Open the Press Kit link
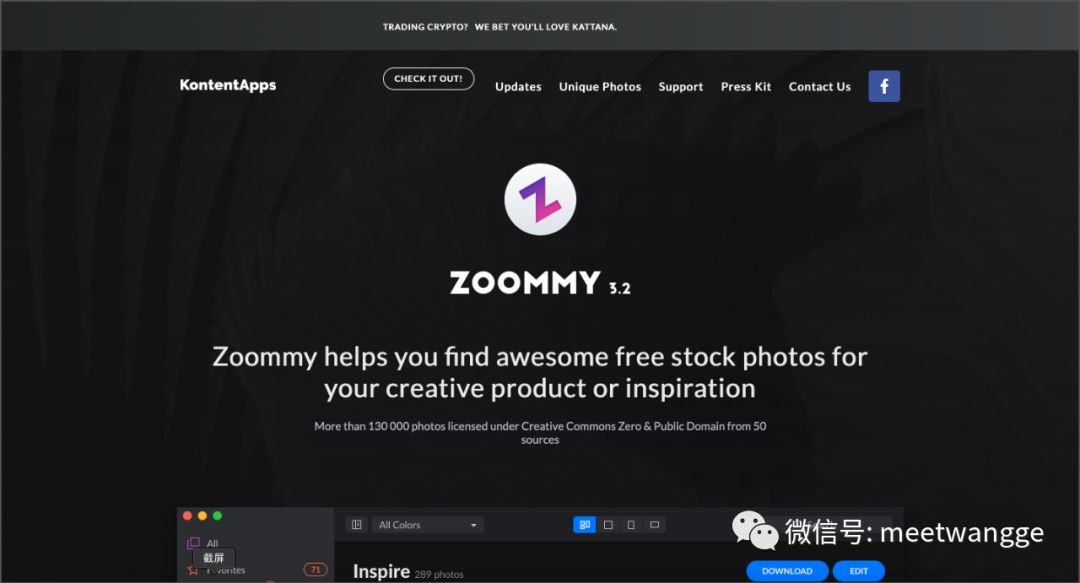This screenshot has width=1080, height=583. [x=746, y=87]
